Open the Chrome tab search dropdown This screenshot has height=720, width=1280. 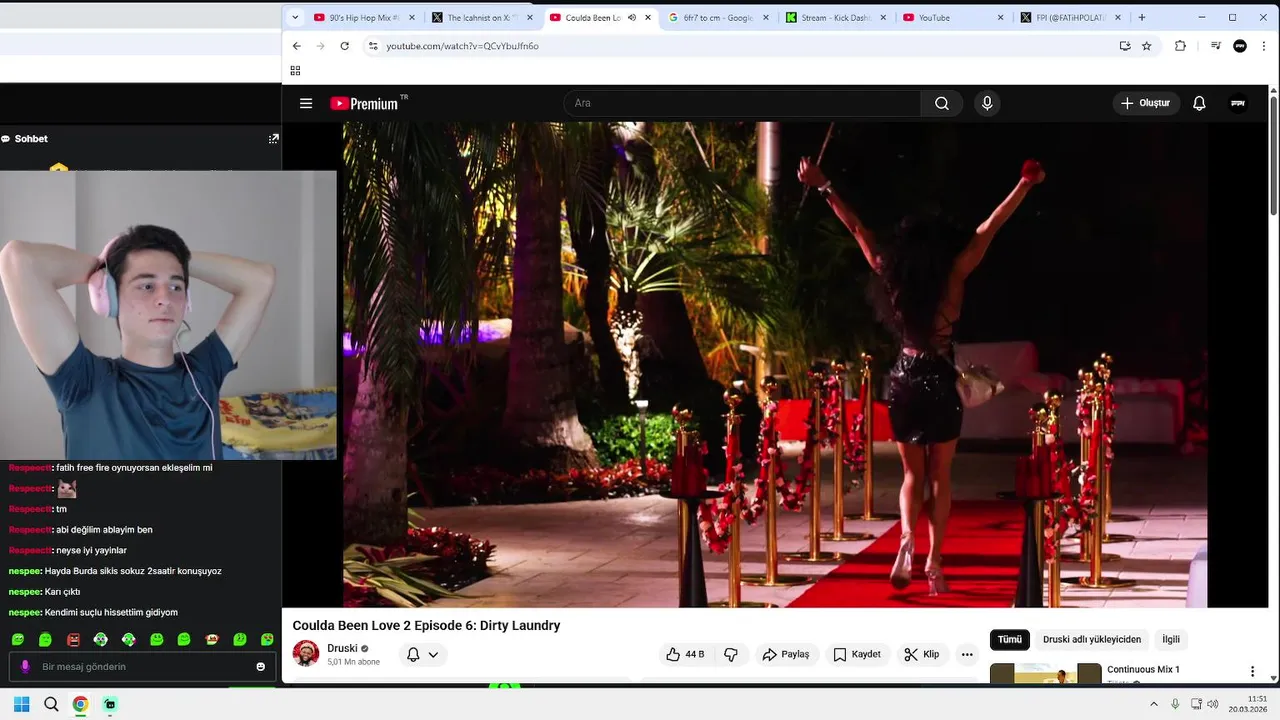pos(295,17)
